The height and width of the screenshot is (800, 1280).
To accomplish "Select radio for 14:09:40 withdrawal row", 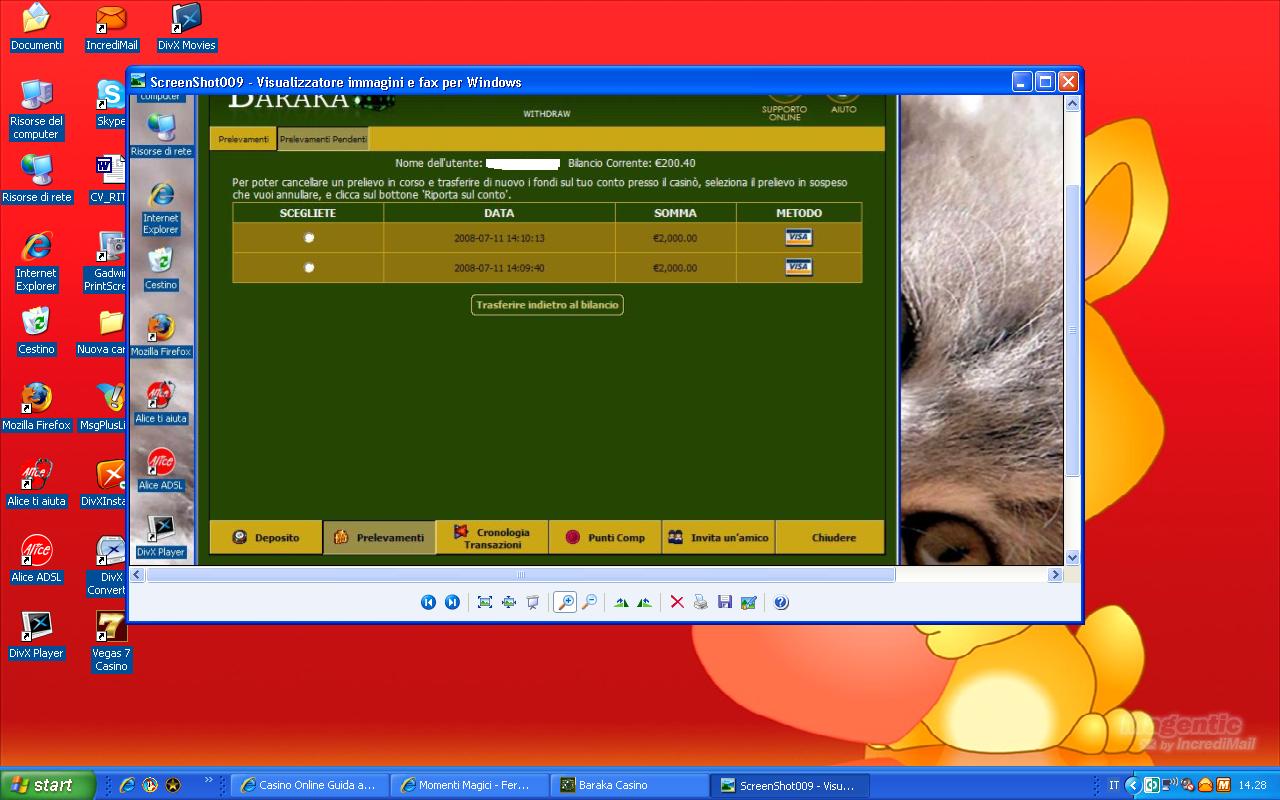I will pyautogui.click(x=309, y=267).
